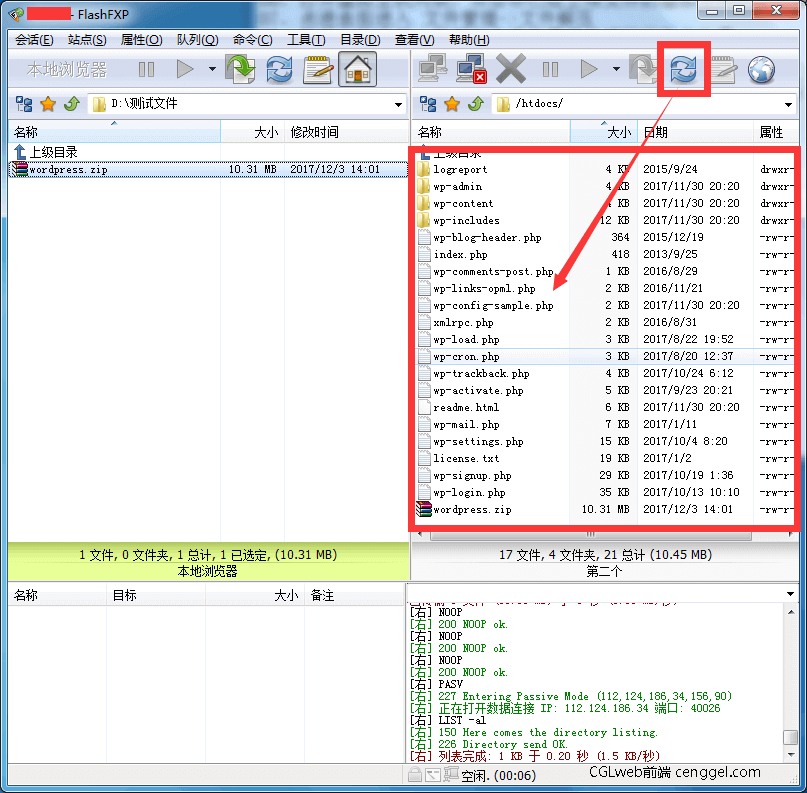Toggle the local browser home icon

pyautogui.click(x=358, y=69)
